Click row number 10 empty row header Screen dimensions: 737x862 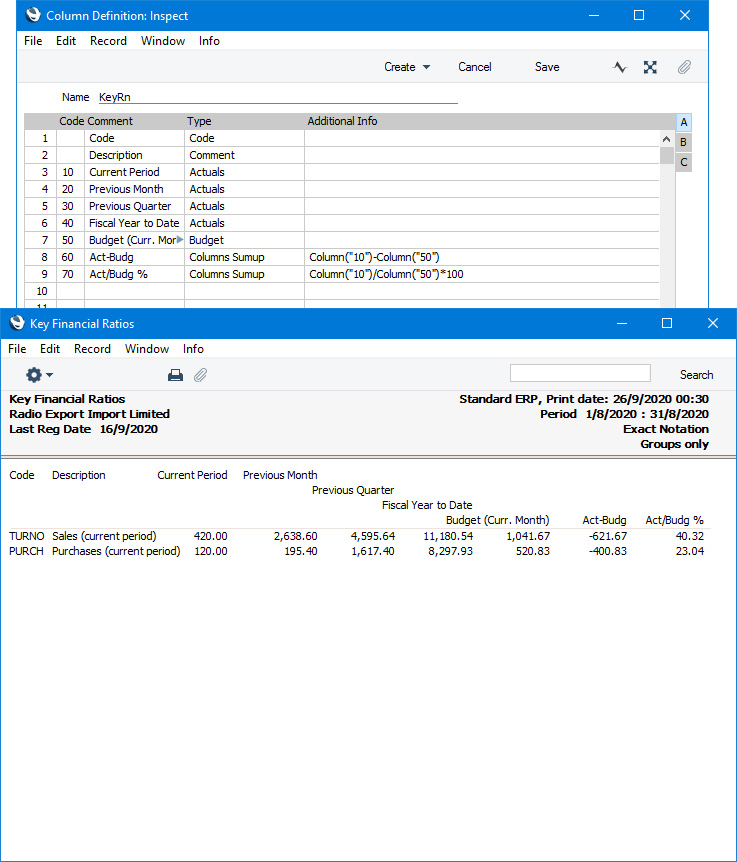pyautogui.click(x=41, y=291)
